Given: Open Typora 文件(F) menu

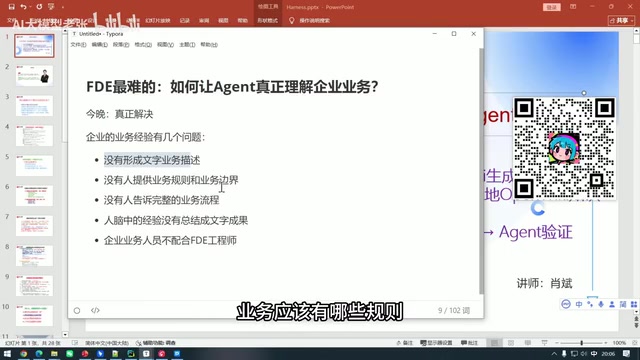Looking at the screenshot, I should (78, 44).
